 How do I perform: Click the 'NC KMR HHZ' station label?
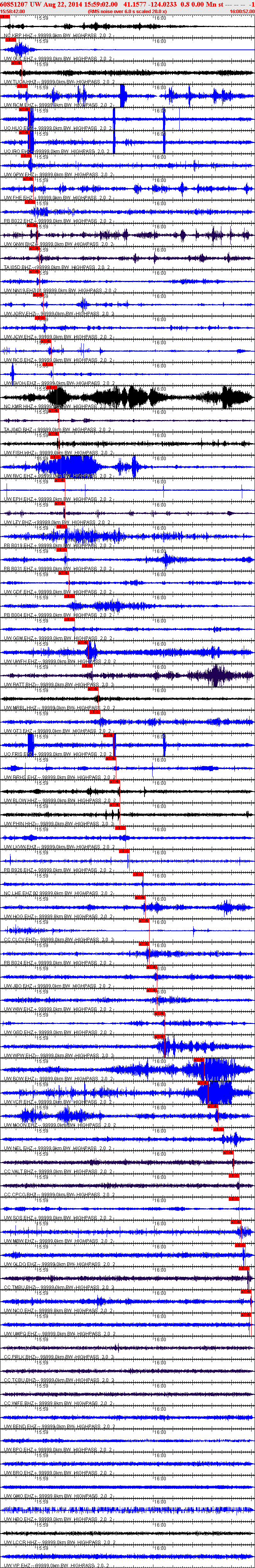pos(19,406)
